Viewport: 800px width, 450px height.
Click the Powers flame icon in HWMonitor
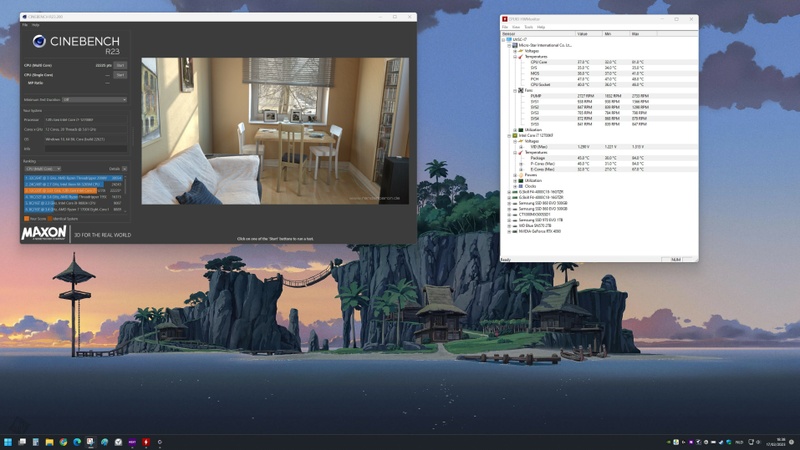(x=521, y=175)
